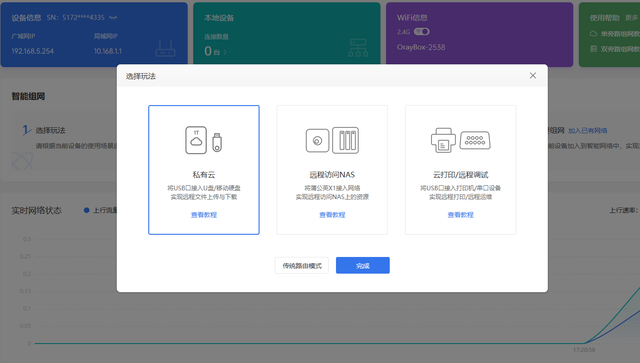The height and width of the screenshot is (363, 640).
Task: Click the 更多 link in 使用帮助
Action: [x=631, y=18]
